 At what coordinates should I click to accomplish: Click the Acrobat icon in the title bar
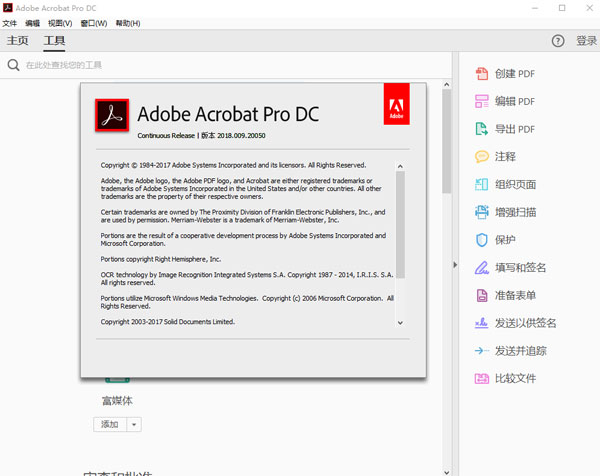(7, 7)
